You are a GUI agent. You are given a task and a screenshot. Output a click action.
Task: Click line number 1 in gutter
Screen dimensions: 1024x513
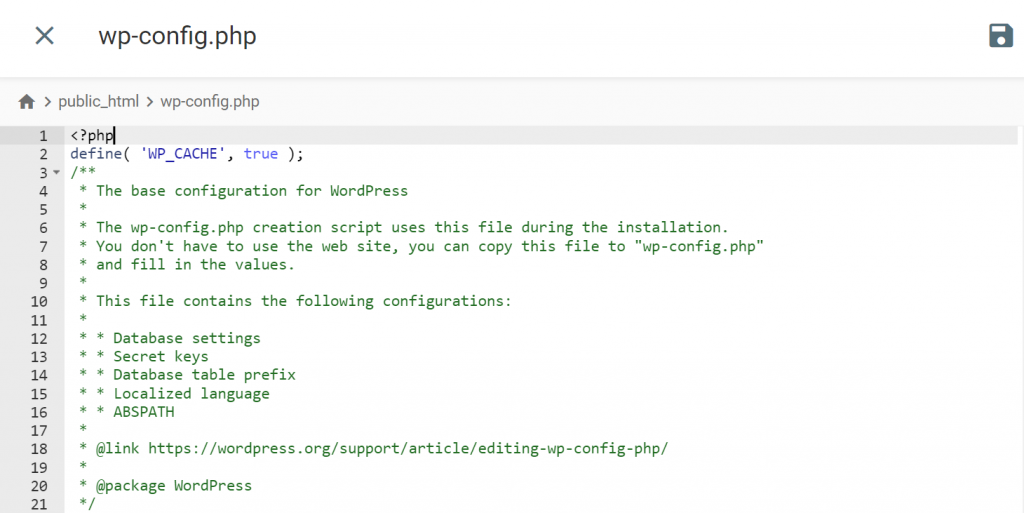pyautogui.click(x=43, y=136)
